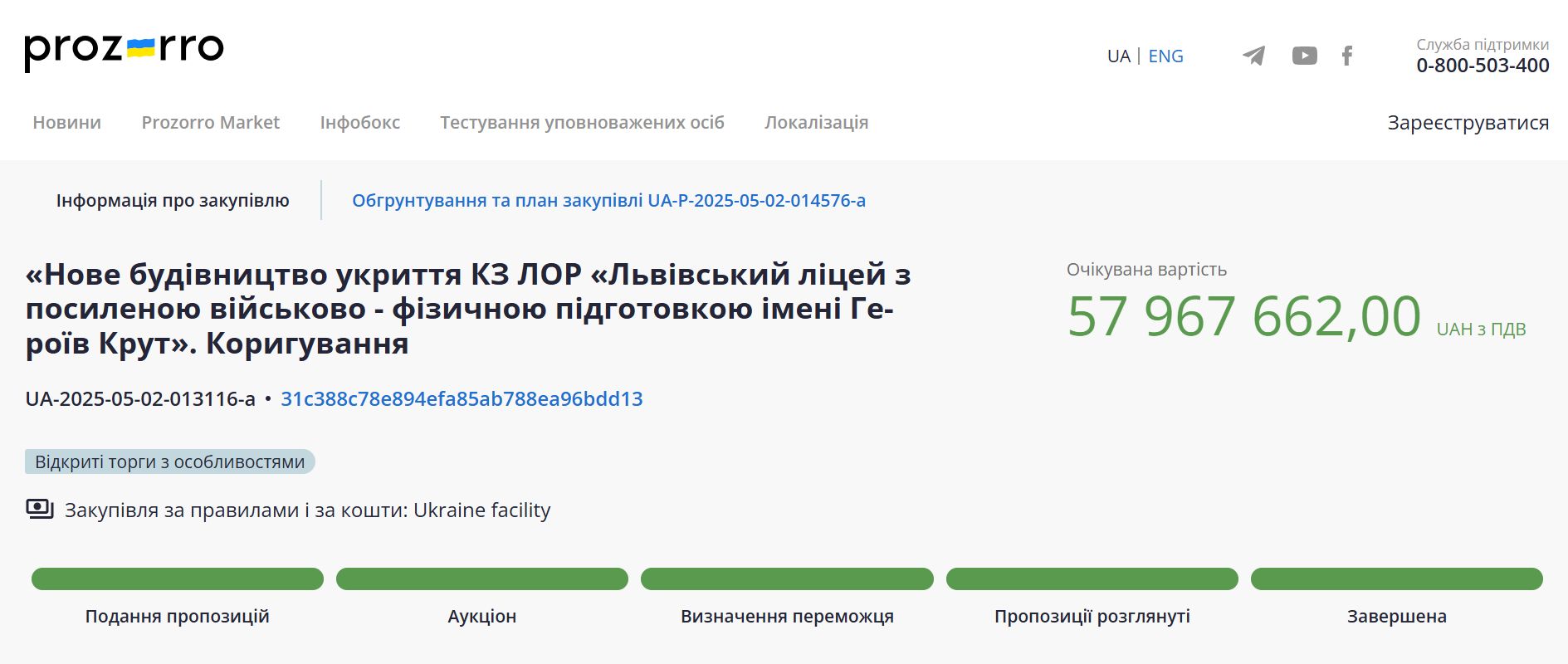Open Тестування уповноважених осіб page
The width and height of the screenshot is (1568, 664).
coord(582,123)
